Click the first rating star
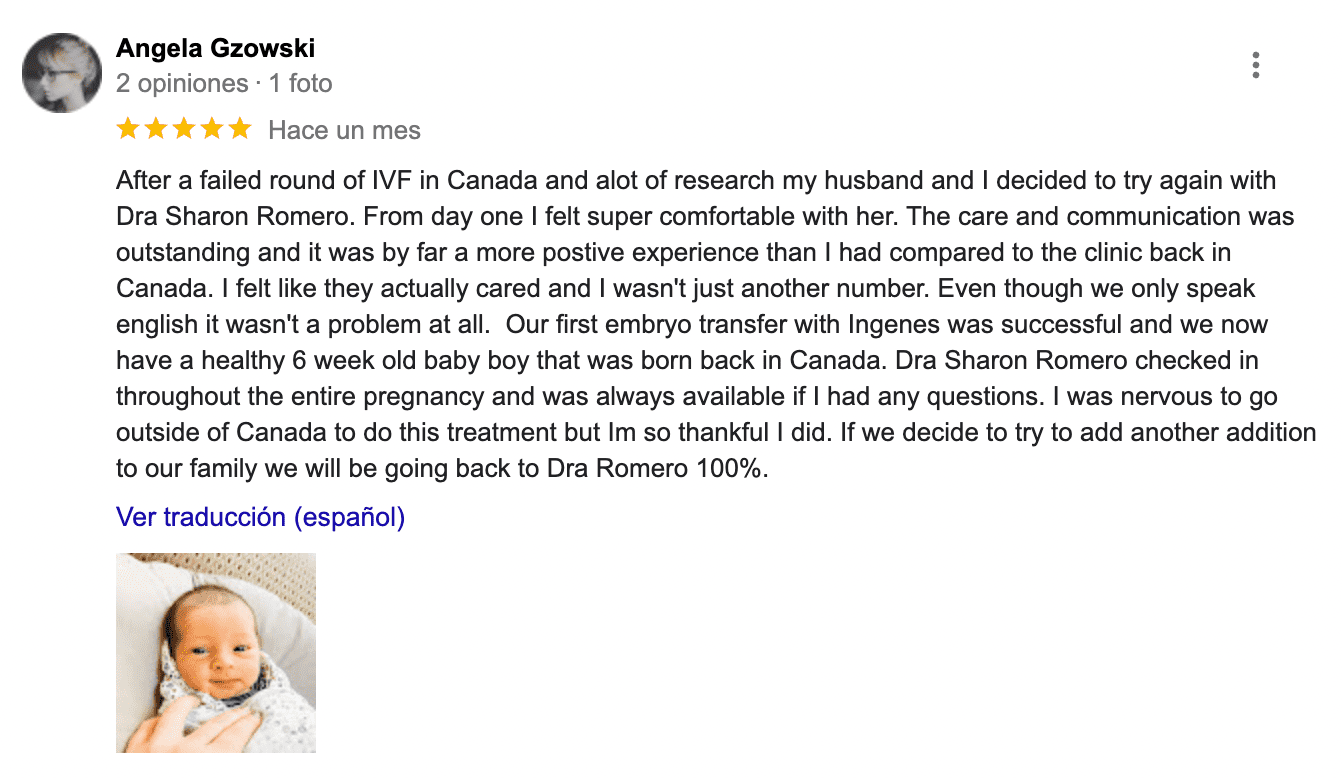The height and width of the screenshot is (778, 1342). point(127,129)
